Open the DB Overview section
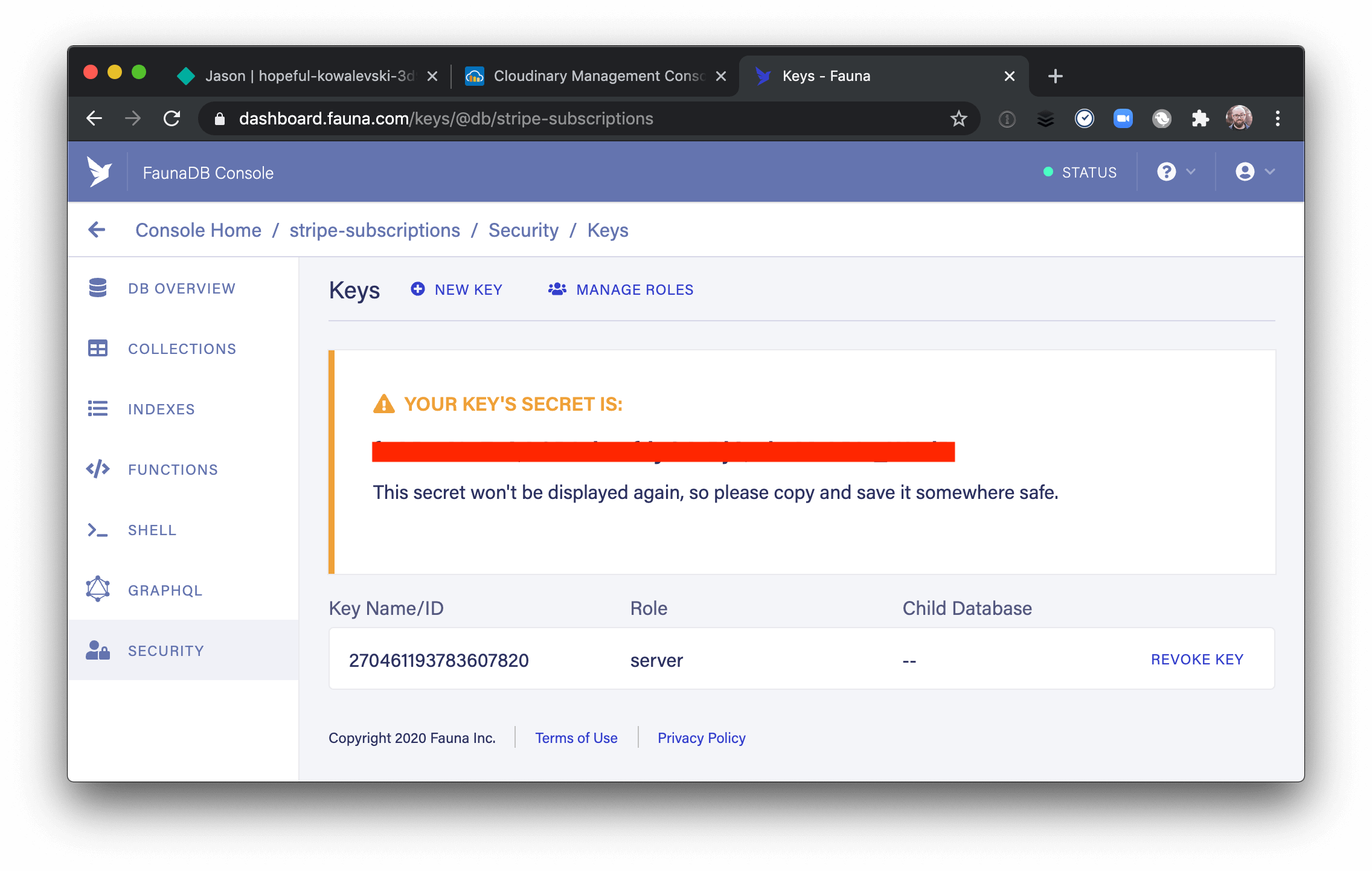The width and height of the screenshot is (1372, 871). [181, 288]
